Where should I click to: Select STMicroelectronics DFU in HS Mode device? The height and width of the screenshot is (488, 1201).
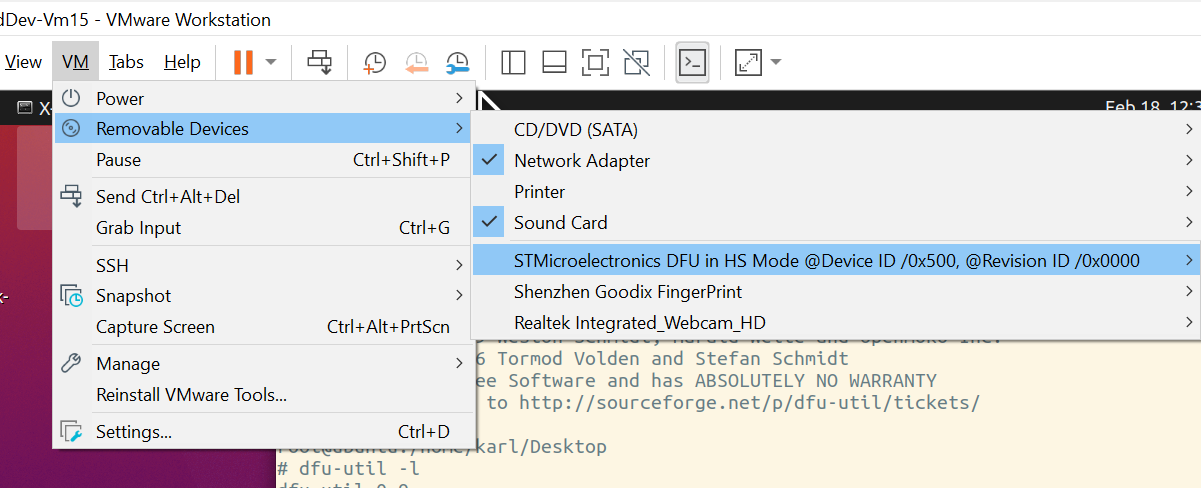coord(836,261)
